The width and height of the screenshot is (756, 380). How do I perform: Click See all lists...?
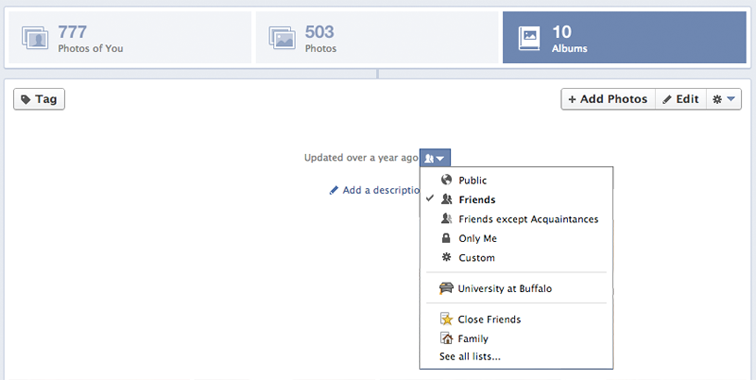pyautogui.click(x=470, y=356)
